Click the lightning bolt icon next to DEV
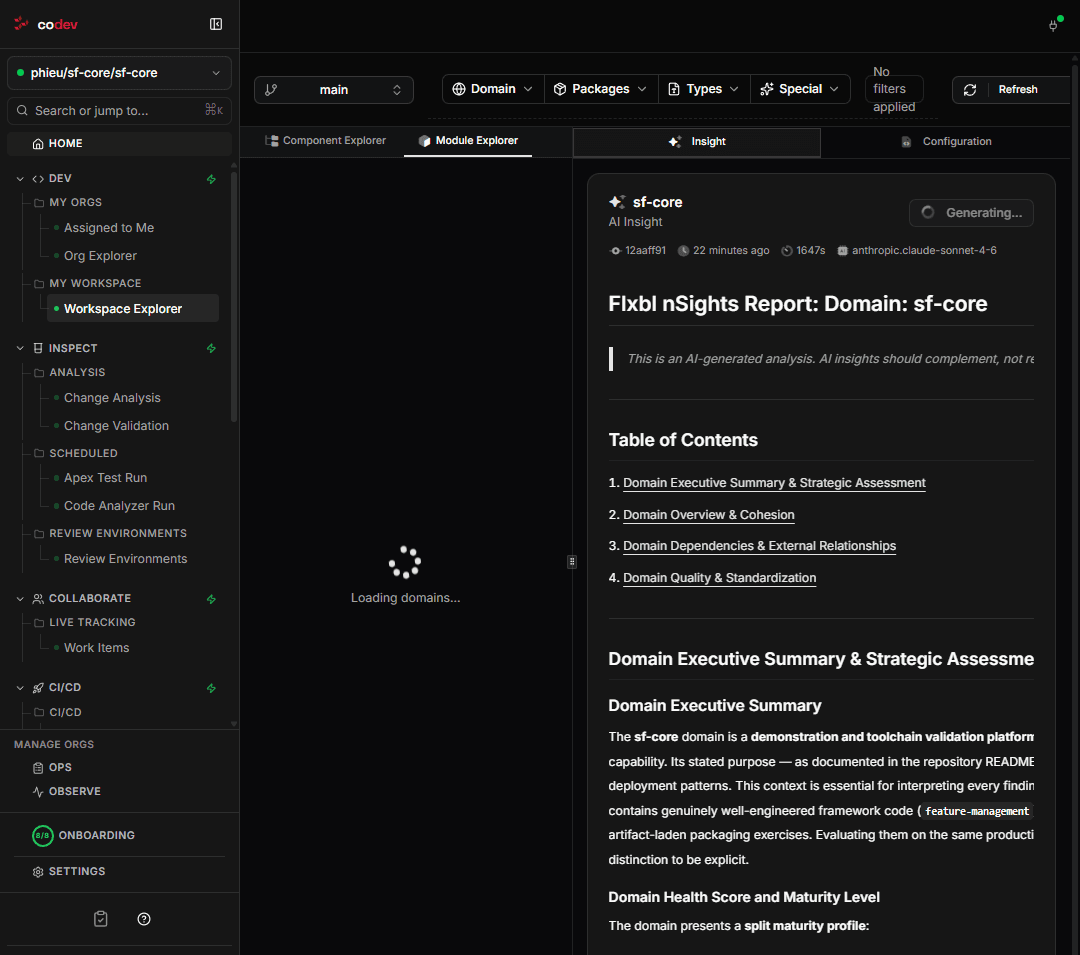Screen dimensions: 1080x955 [211, 179]
